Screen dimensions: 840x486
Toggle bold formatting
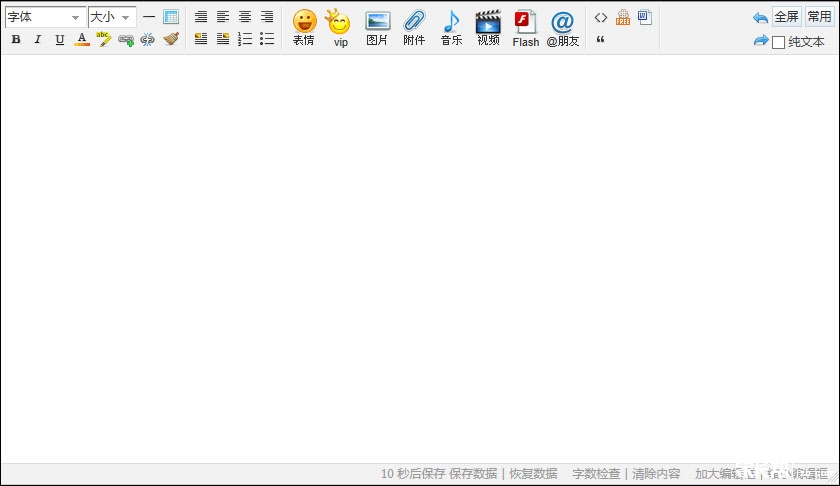click(x=16, y=40)
